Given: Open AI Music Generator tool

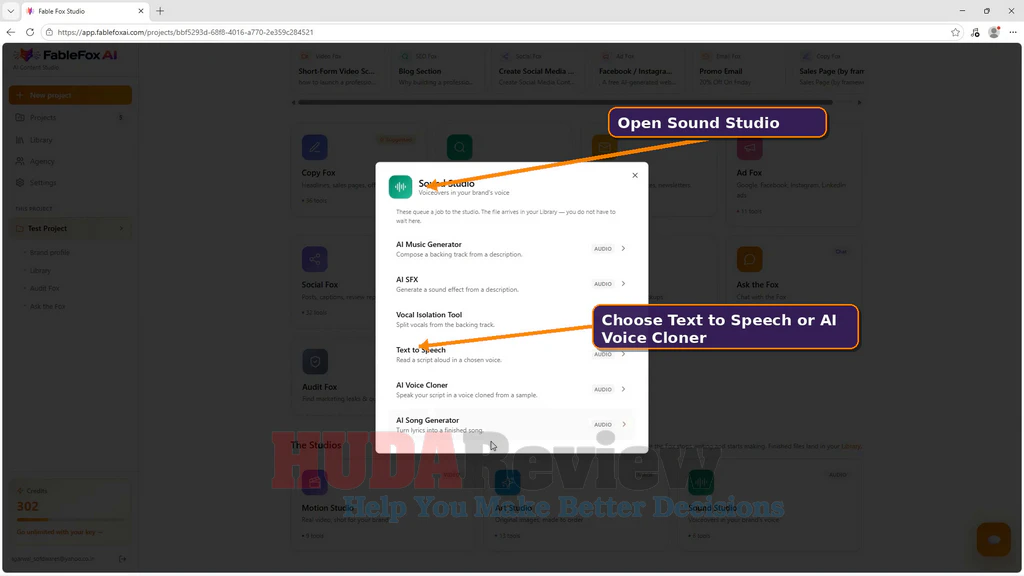Looking at the screenshot, I should [x=511, y=249].
